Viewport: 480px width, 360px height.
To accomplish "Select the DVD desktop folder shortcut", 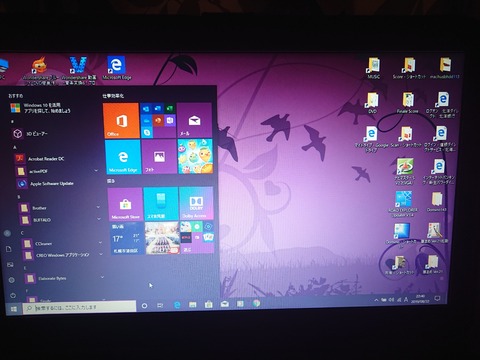I will click(x=372, y=103).
